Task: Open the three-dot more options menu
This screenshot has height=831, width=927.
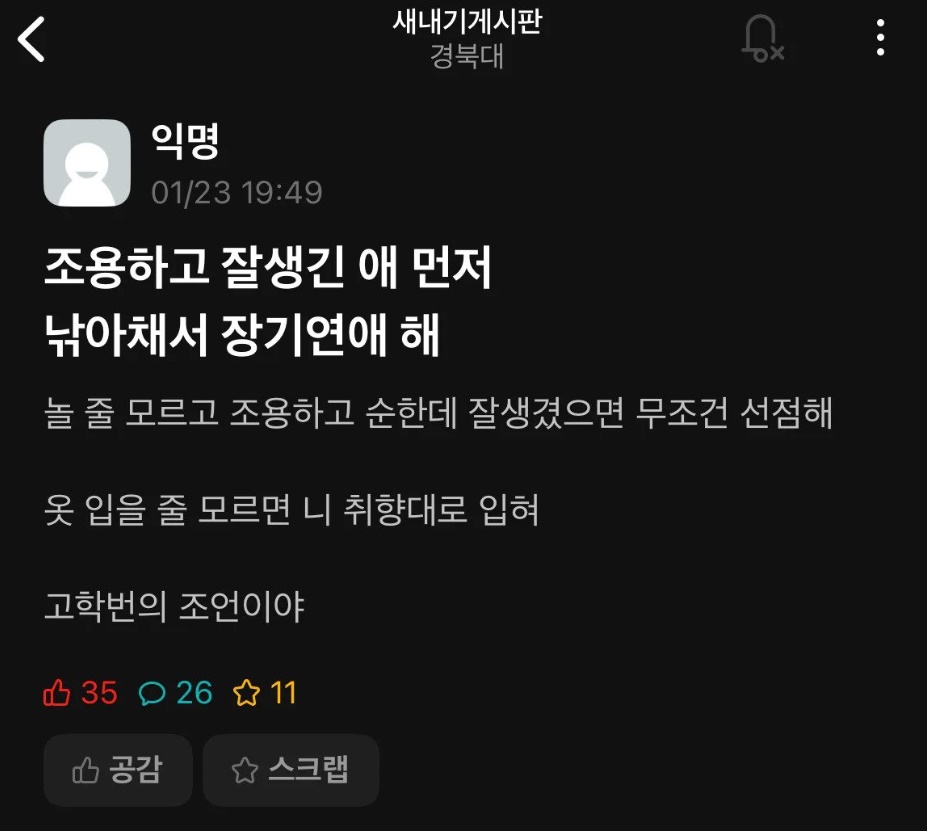Action: point(880,38)
